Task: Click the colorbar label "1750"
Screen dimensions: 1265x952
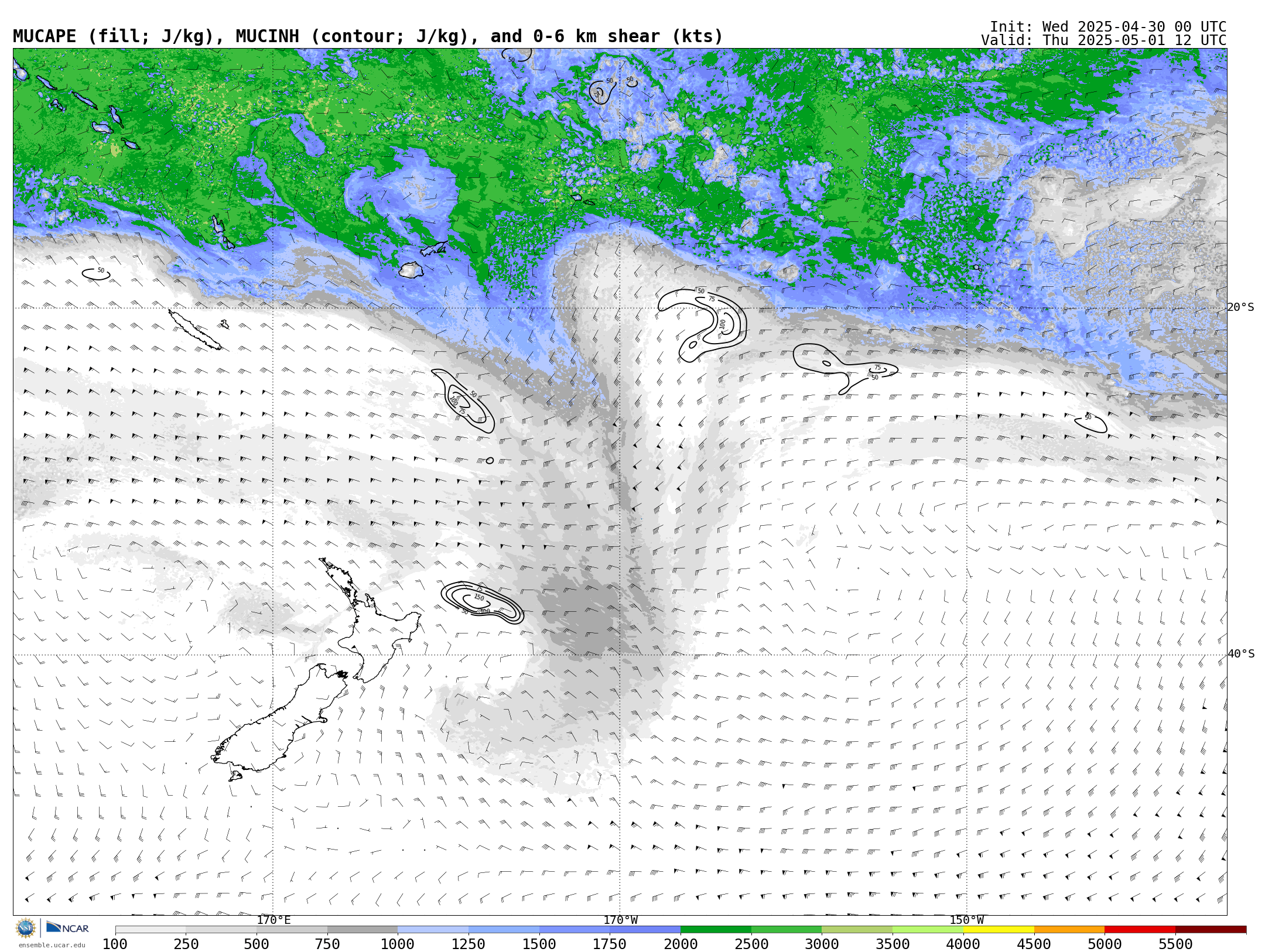Action: [x=610, y=944]
